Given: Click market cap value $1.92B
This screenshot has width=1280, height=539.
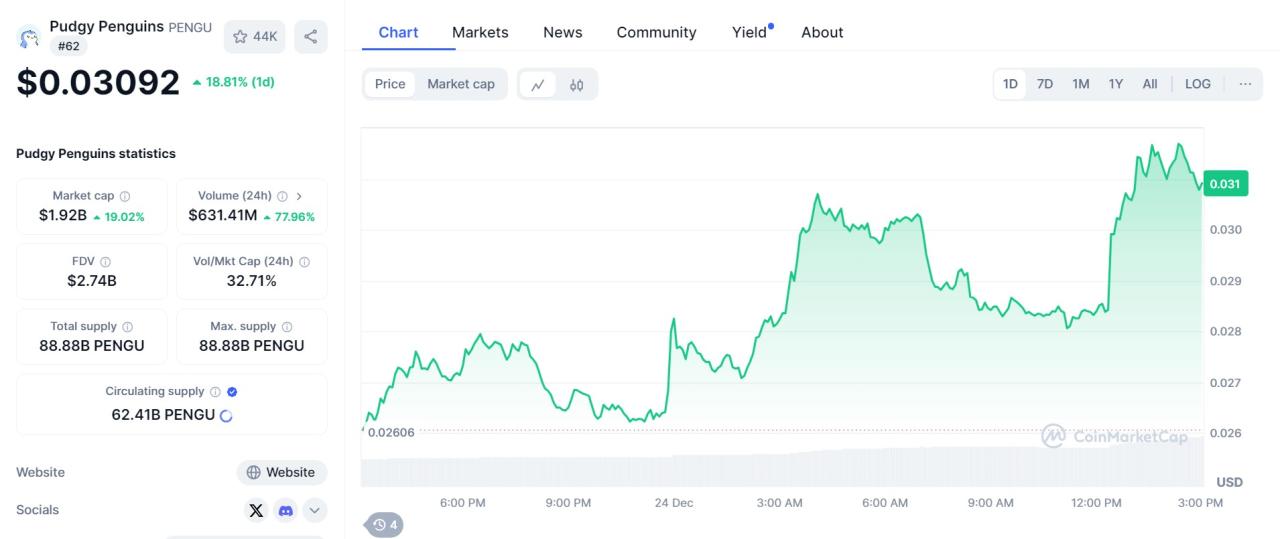Looking at the screenshot, I should pyautogui.click(x=63, y=215).
